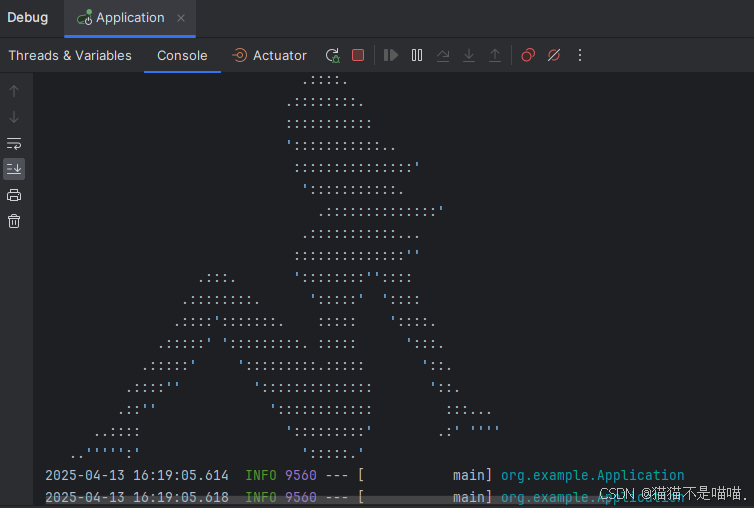Switch to Threads & Variables tab
The height and width of the screenshot is (508, 754).
[70, 55]
